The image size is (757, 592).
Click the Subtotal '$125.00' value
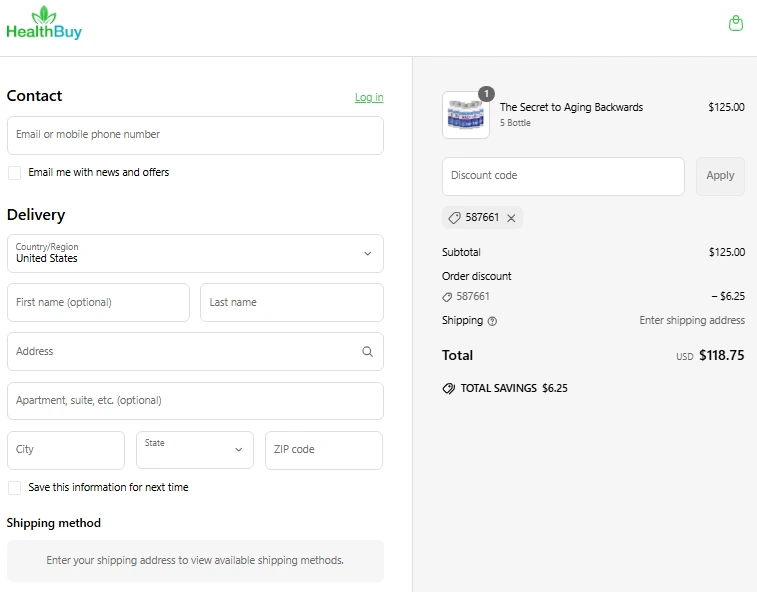pyautogui.click(x=727, y=252)
